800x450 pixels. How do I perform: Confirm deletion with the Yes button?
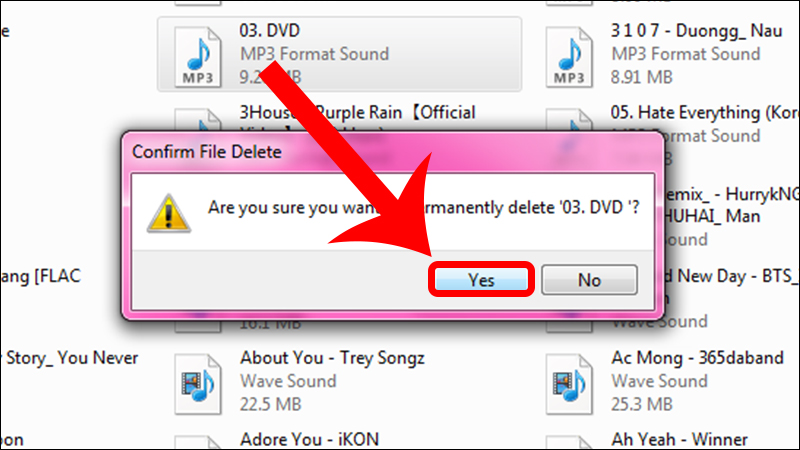pos(481,280)
